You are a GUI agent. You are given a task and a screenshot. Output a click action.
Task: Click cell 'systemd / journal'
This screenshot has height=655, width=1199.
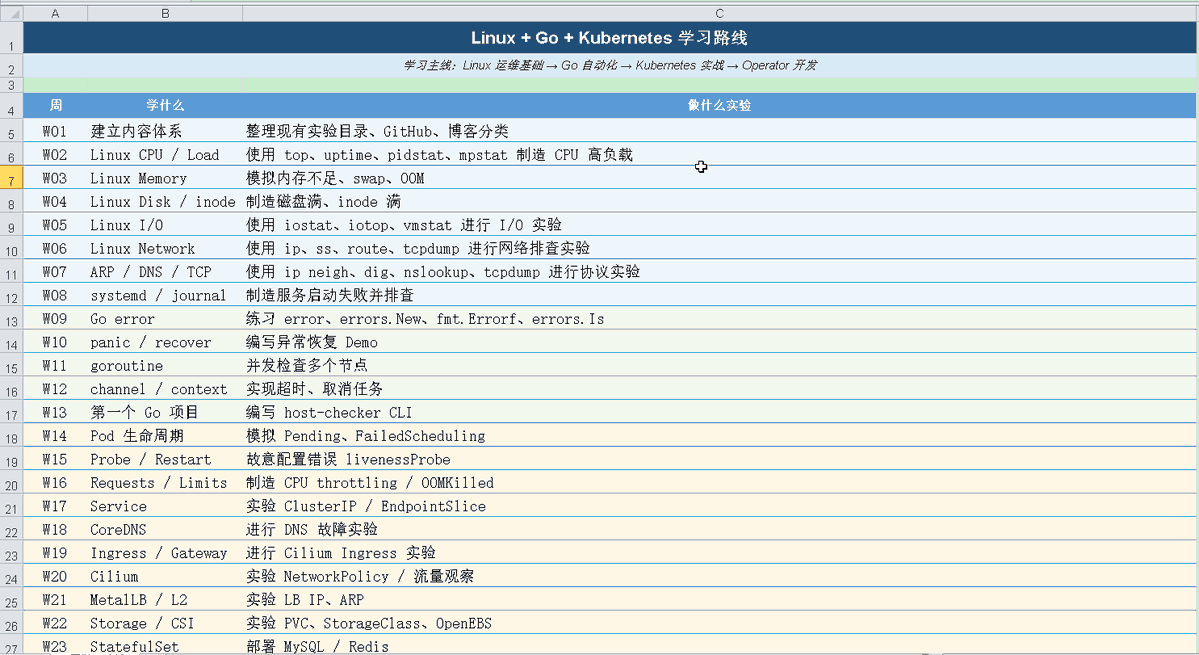tap(165, 295)
